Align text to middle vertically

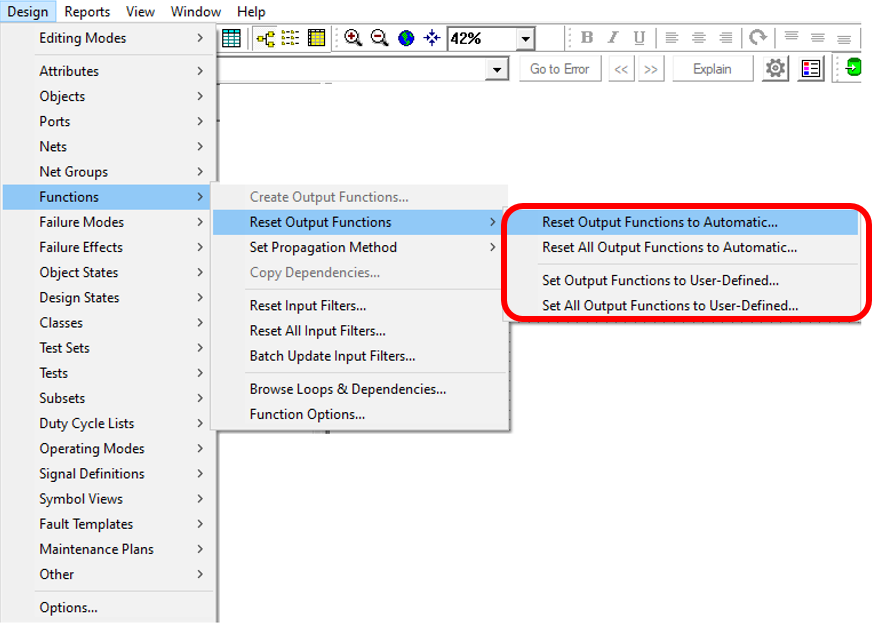(x=818, y=37)
